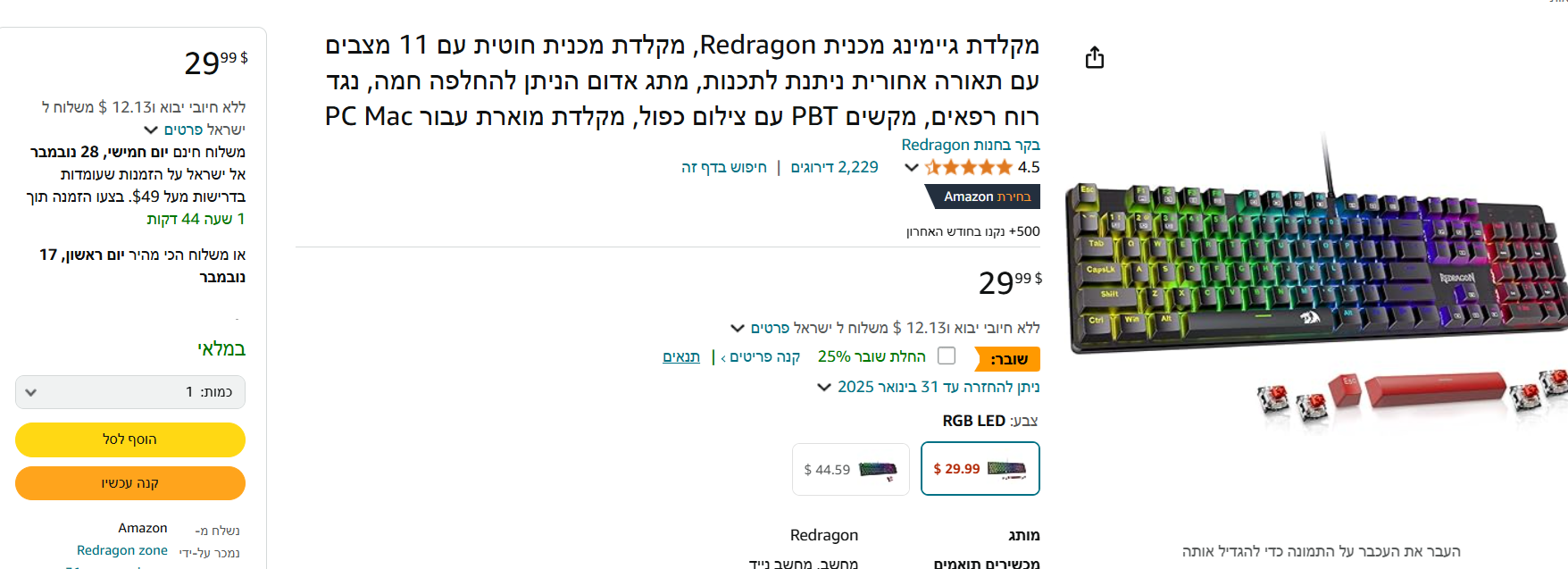The height and width of the screenshot is (569, 1568).
Task: Click the share icon above product image
Action: click(x=1095, y=58)
